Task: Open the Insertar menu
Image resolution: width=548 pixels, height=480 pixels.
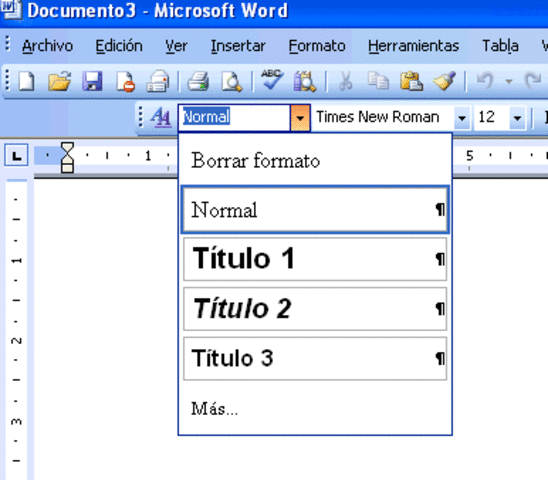Action: (x=238, y=46)
